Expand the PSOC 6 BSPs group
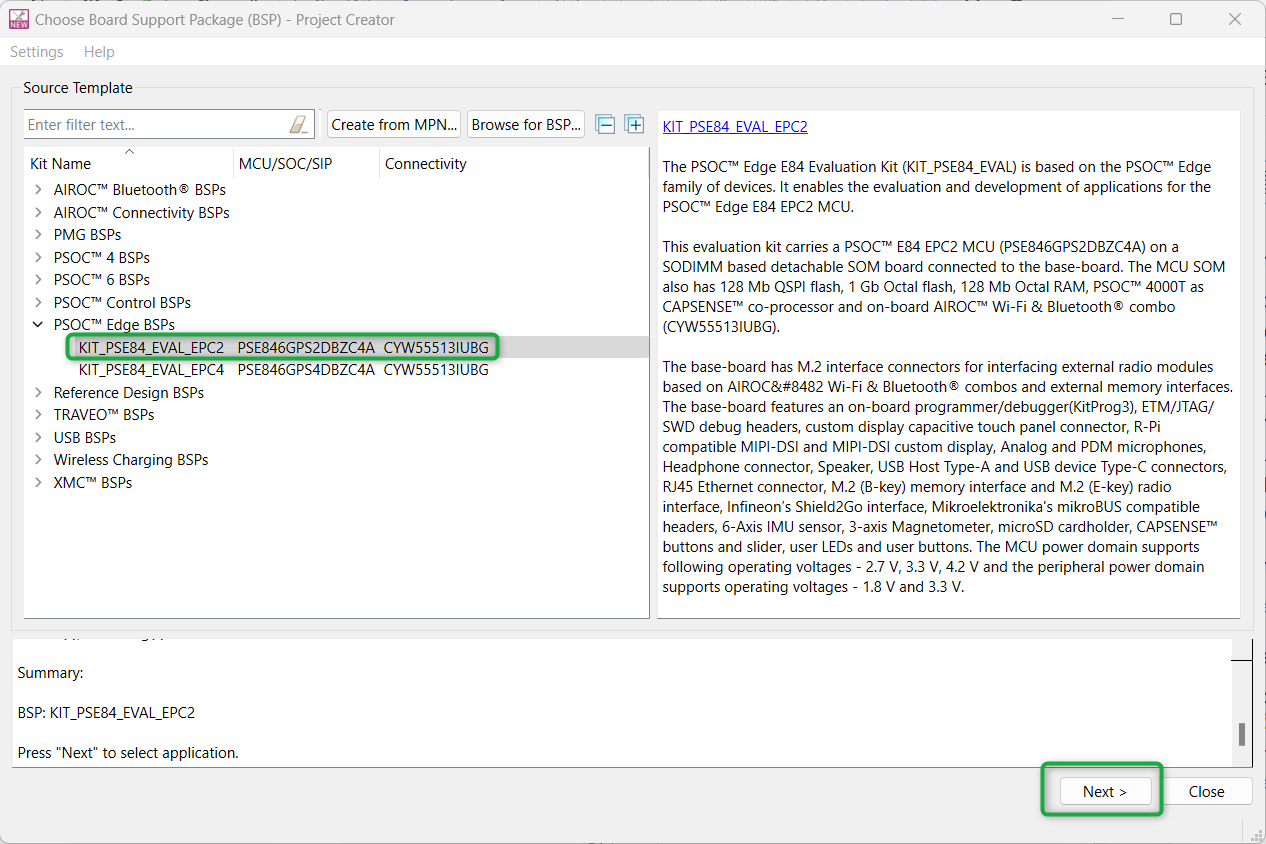 [x=38, y=280]
